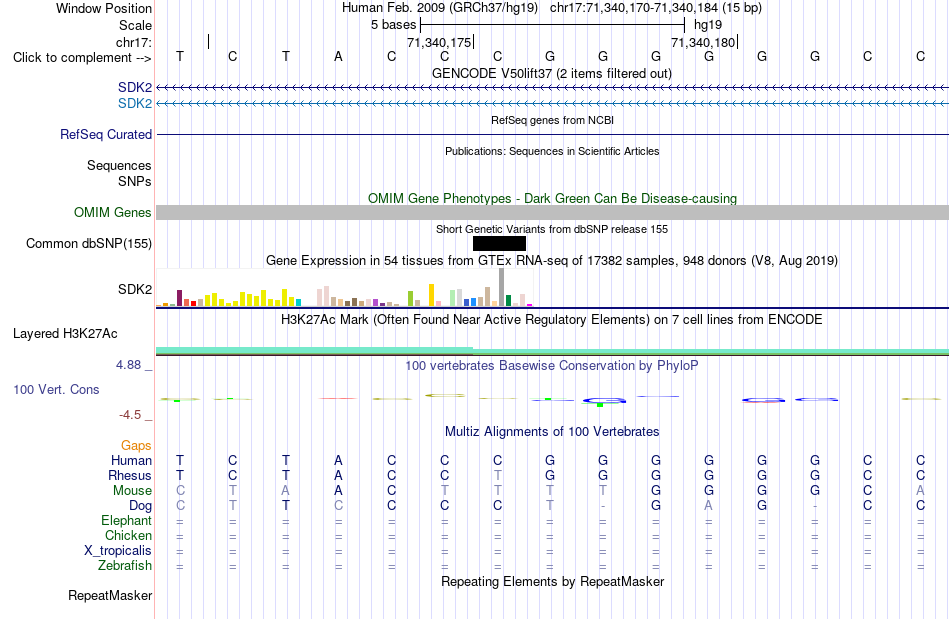Screen dimensions: 950x619
Task: Click the gray OMIM Genes item bar
Action: [552, 212]
